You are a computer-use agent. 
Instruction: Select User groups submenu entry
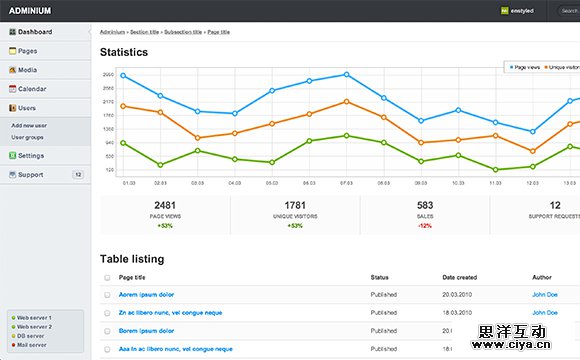pos(27,137)
